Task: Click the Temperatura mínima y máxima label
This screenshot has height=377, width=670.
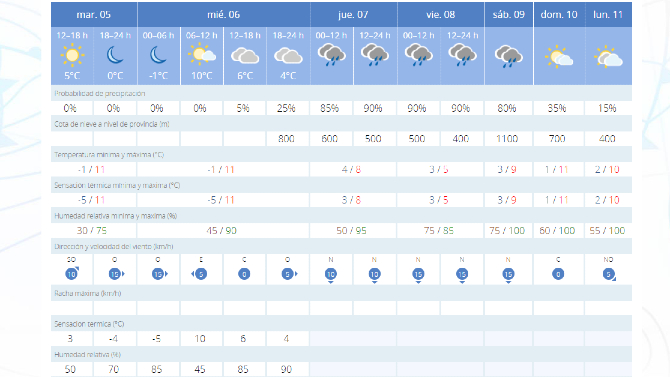Action: 109,155
